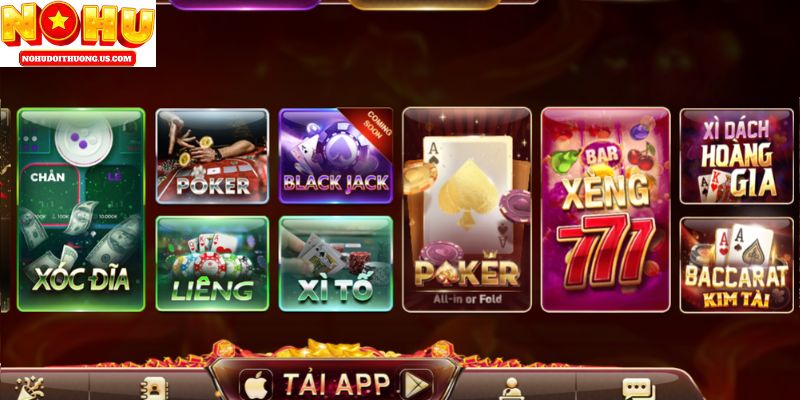This screenshot has width=800, height=400.
Task: Launch Baccarat Kim Tài game
Action: [x=736, y=265]
